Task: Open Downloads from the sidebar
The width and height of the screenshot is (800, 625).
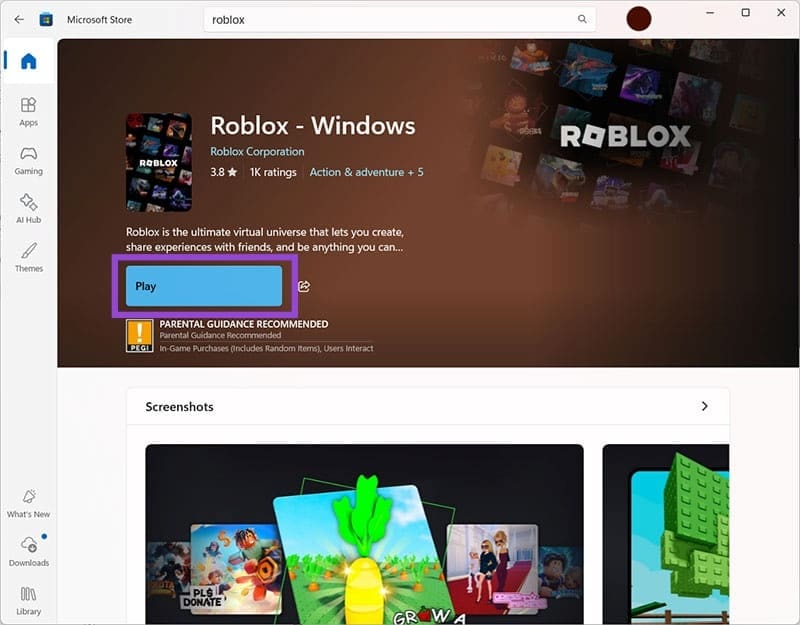Action: click(x=29, y=552)
